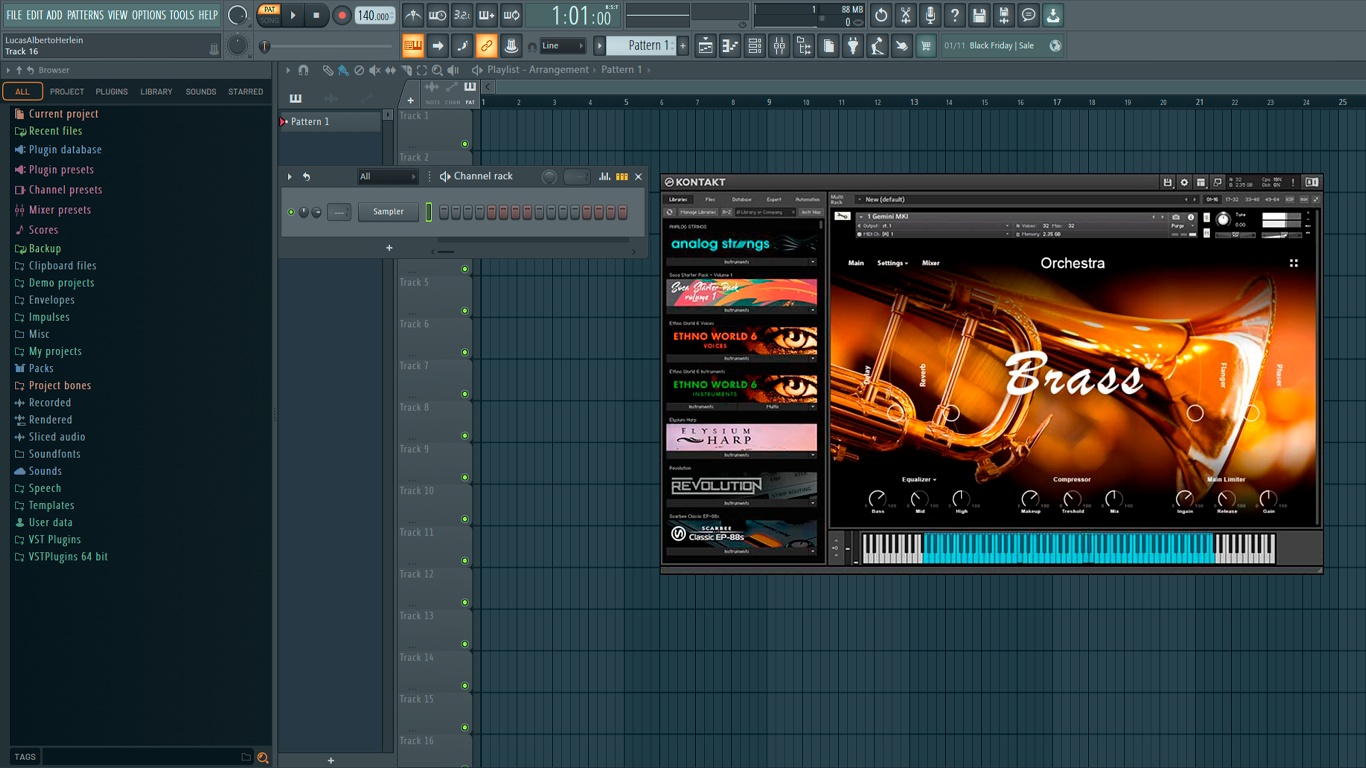Open the Piano roll view icon

pyautogui.click(x=730, y=46)
